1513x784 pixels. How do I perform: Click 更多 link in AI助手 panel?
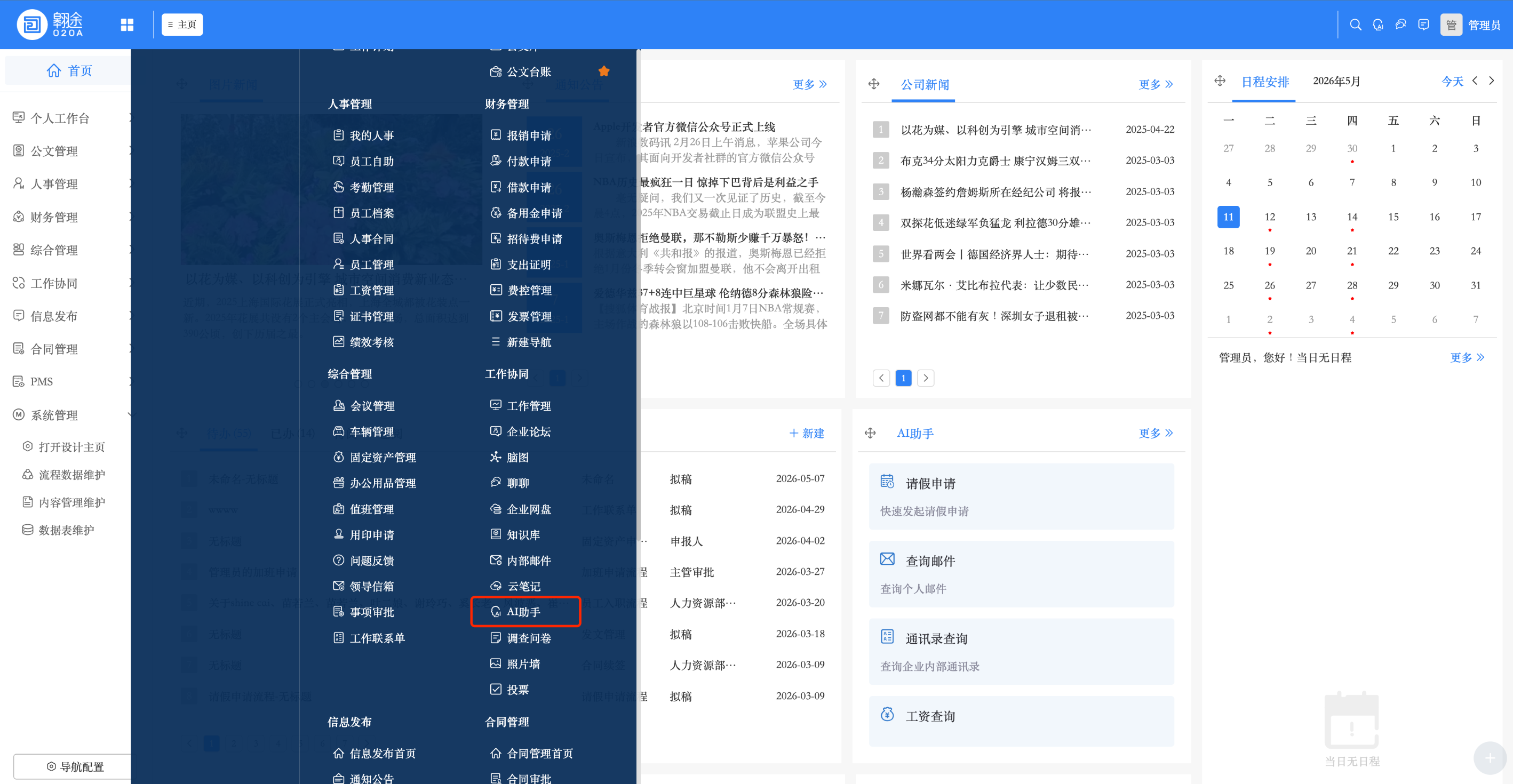(x=1156, y=433)
